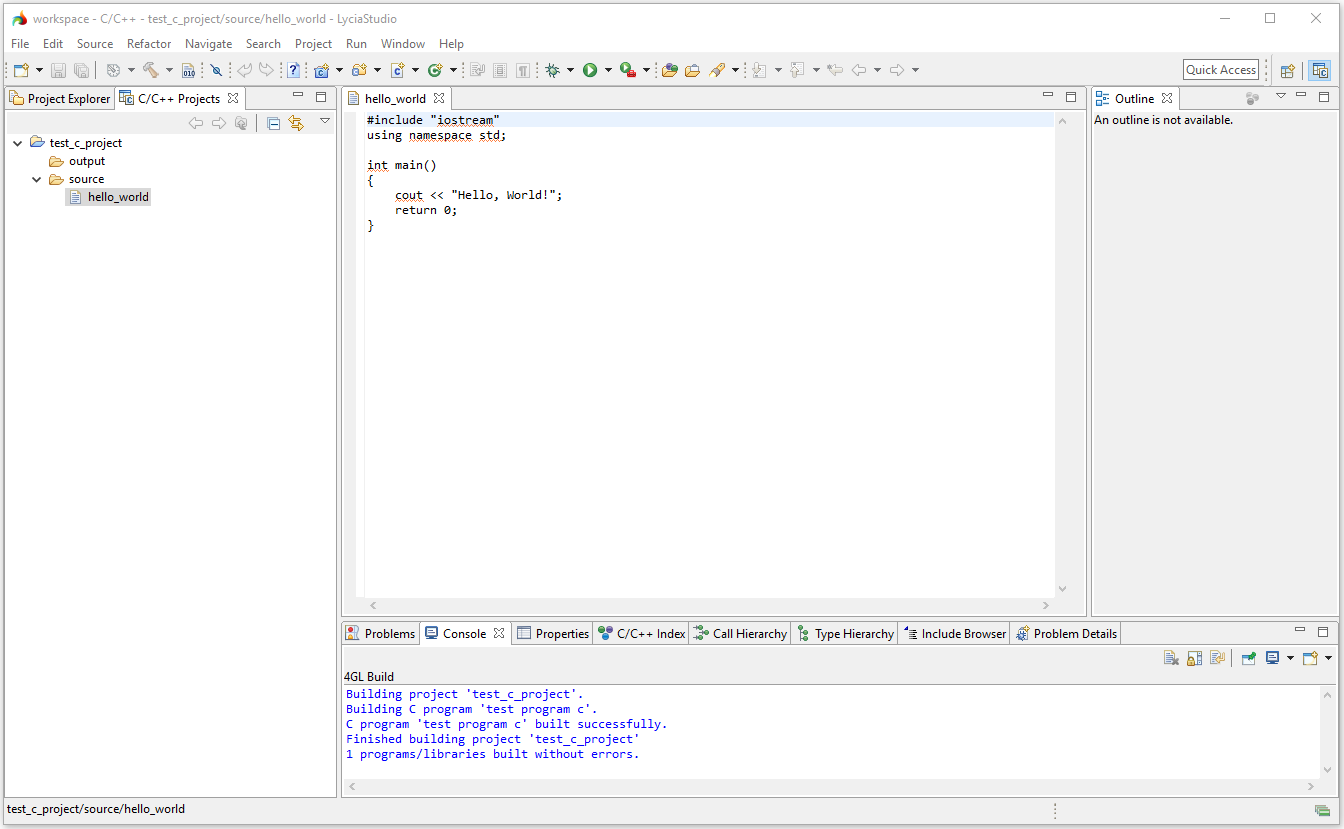Select hello_world file in source folder
Viewport: 1344px width, 829px height.
coord(117,196)
